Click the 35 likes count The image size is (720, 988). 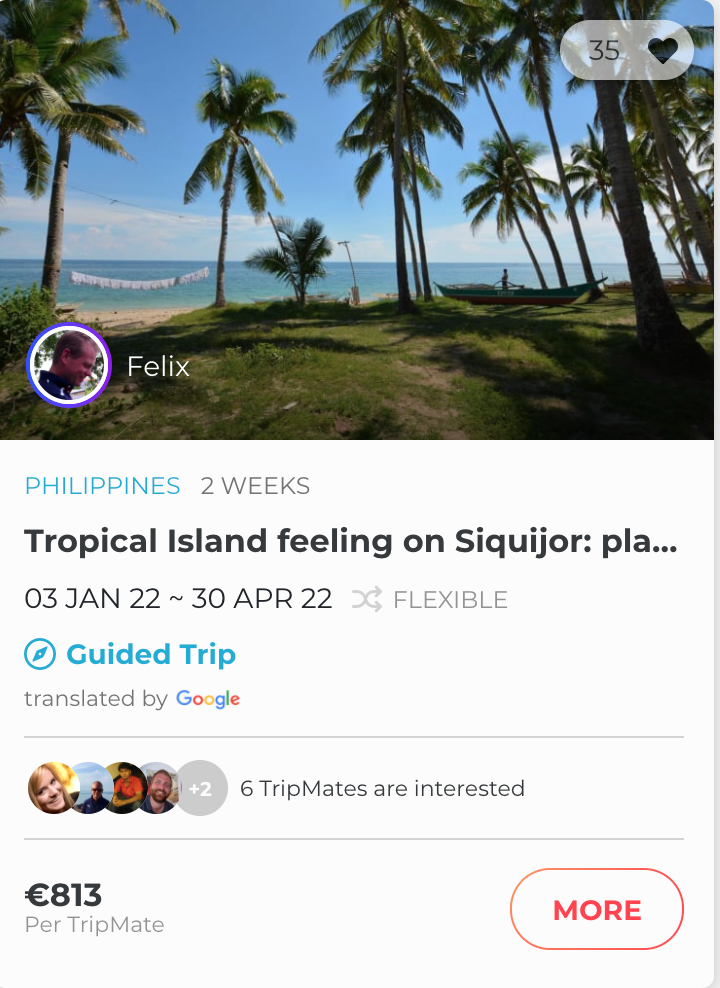pos(604,50)
